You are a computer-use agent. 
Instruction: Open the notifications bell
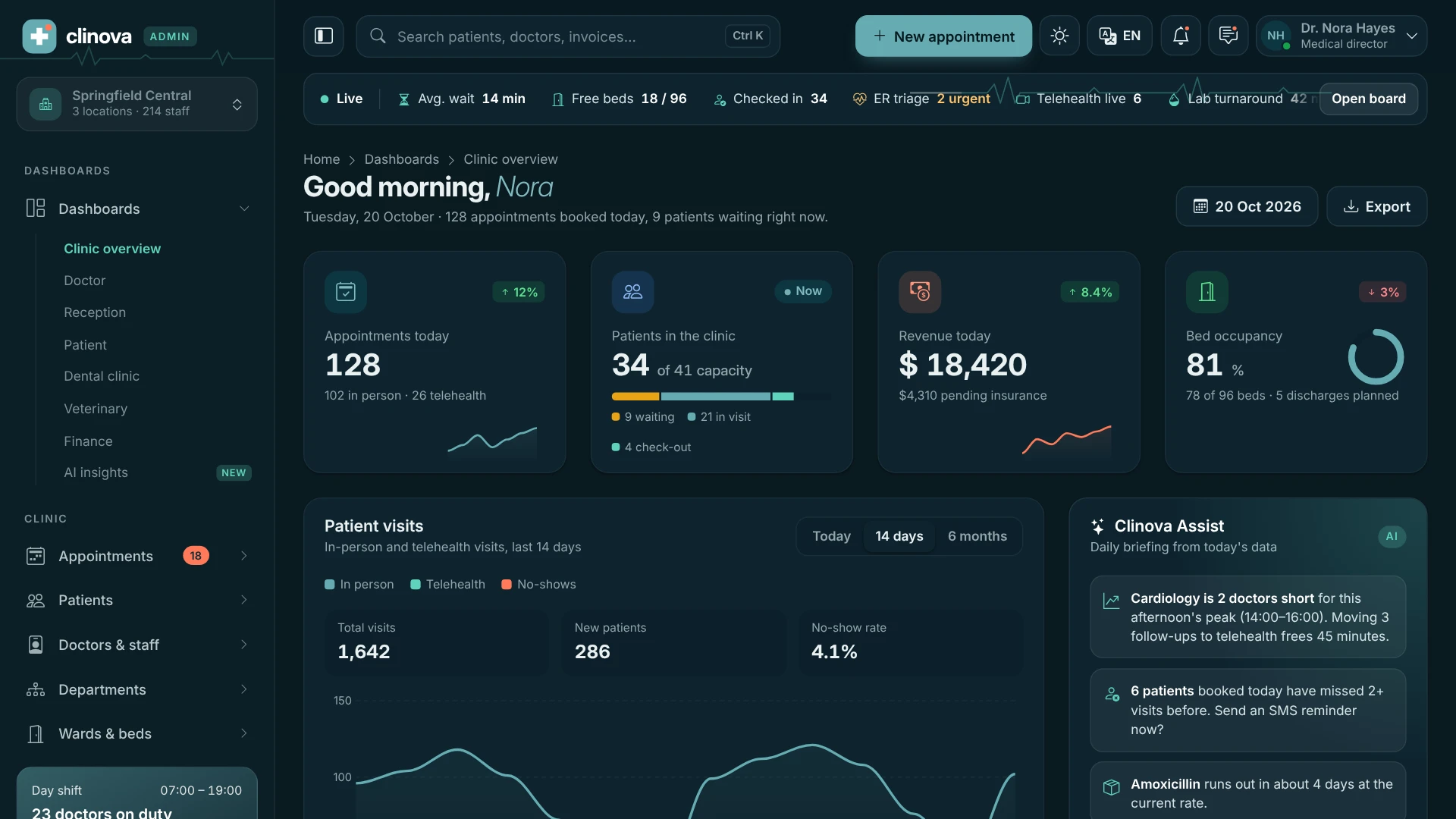(x=1181, y=36)
